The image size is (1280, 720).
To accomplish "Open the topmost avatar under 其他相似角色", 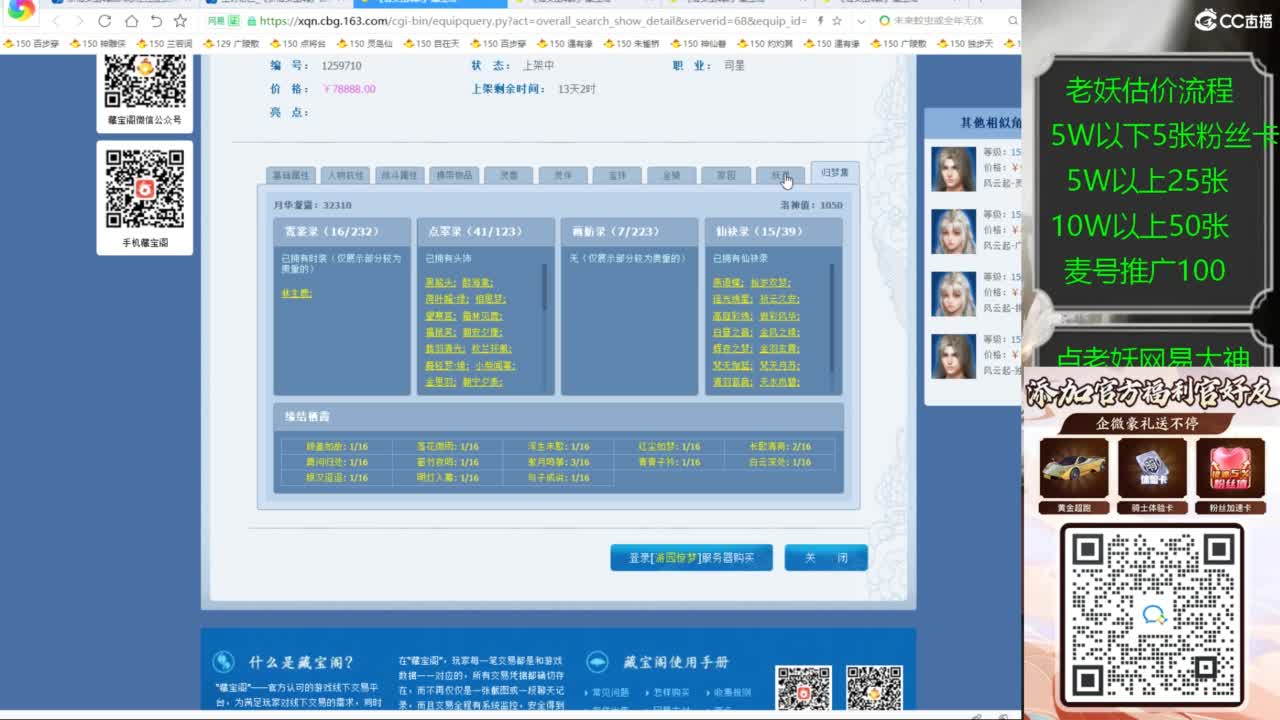I will pos(953,169).
